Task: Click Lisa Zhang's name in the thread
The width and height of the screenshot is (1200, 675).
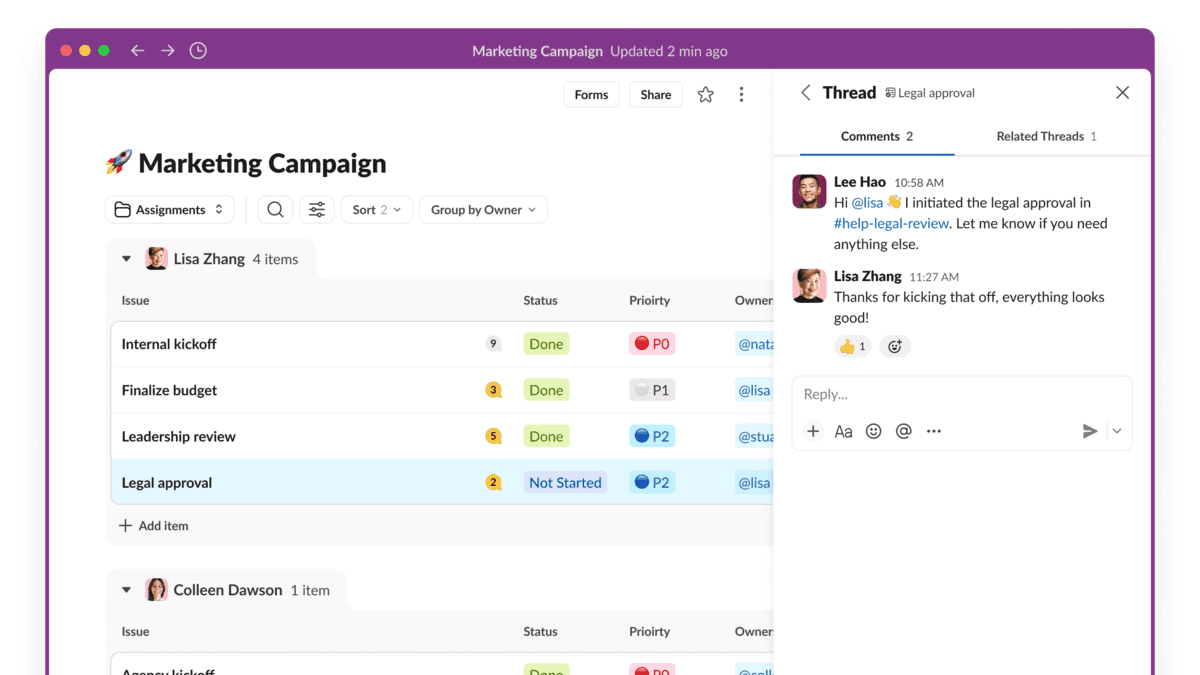Action: (867, 275)
